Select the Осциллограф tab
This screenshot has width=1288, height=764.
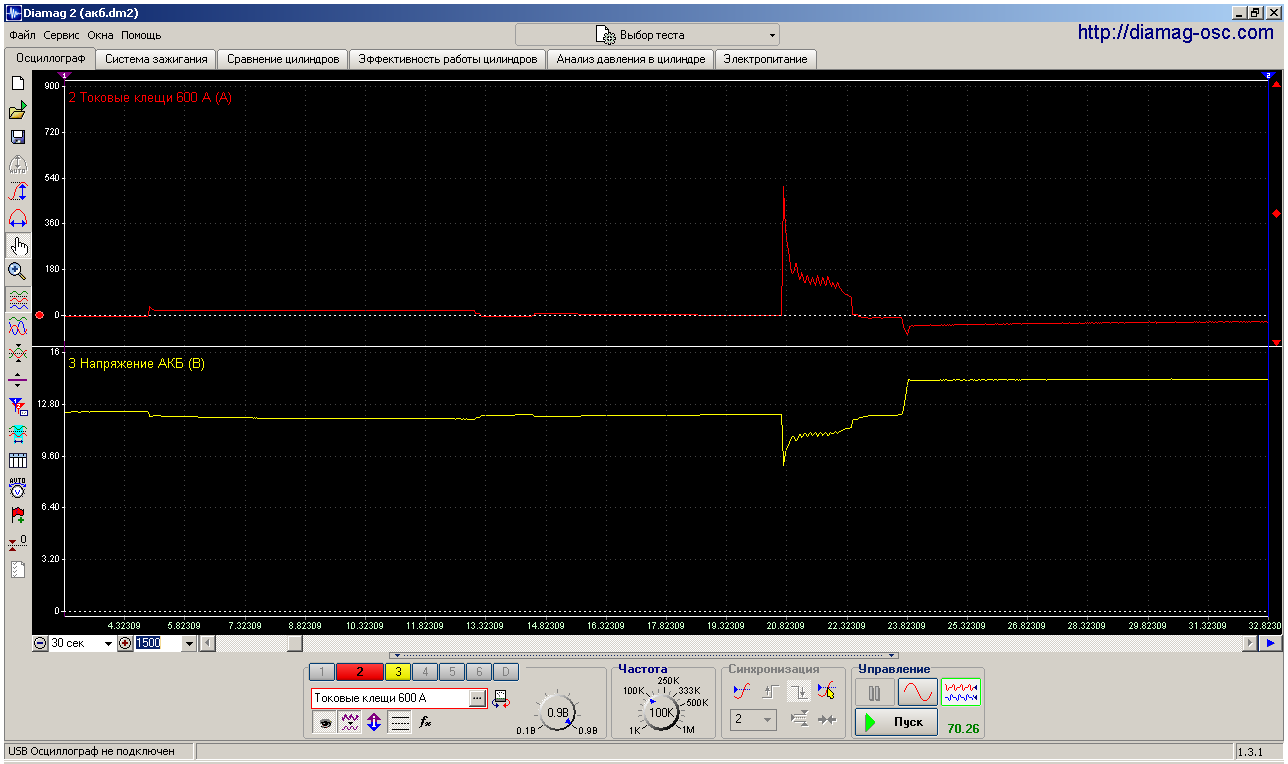48,58
